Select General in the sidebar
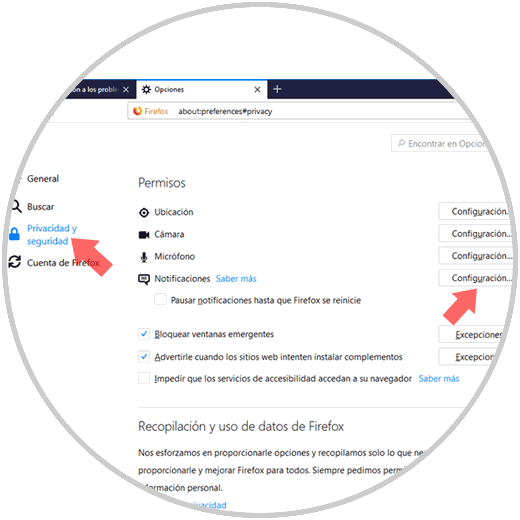Image resolution: width=520 pixels, height=520 pixels. click(43, 179)
